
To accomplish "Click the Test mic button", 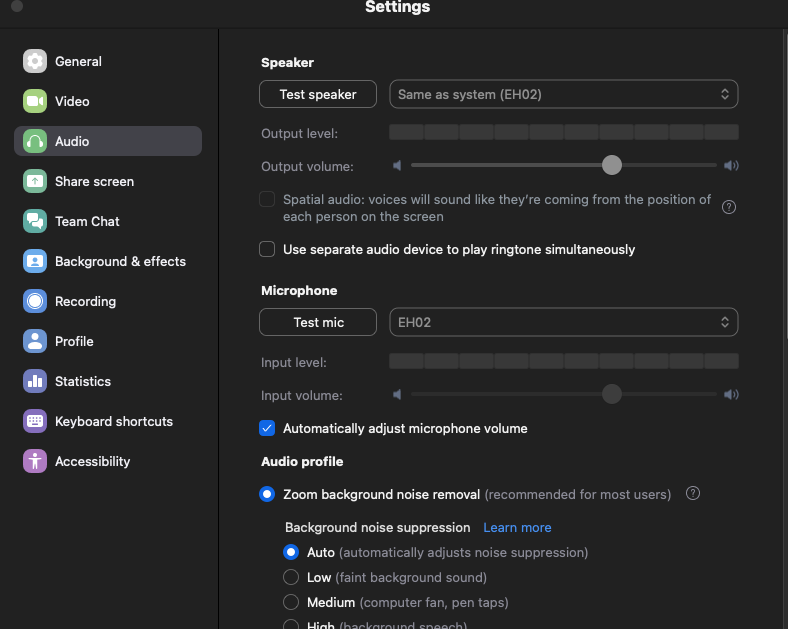I will tap(318, 322).
